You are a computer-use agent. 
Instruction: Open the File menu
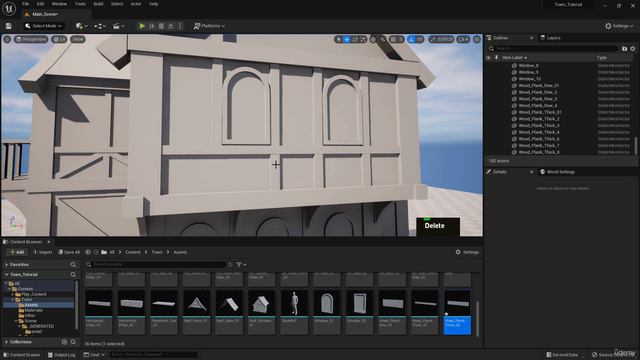[25, 4]
